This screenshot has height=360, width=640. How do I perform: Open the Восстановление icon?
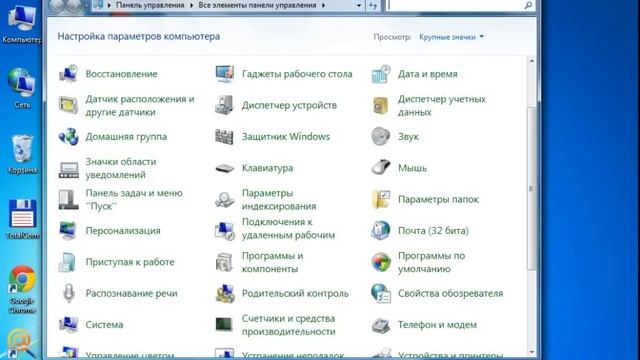(x=68, y=74)
